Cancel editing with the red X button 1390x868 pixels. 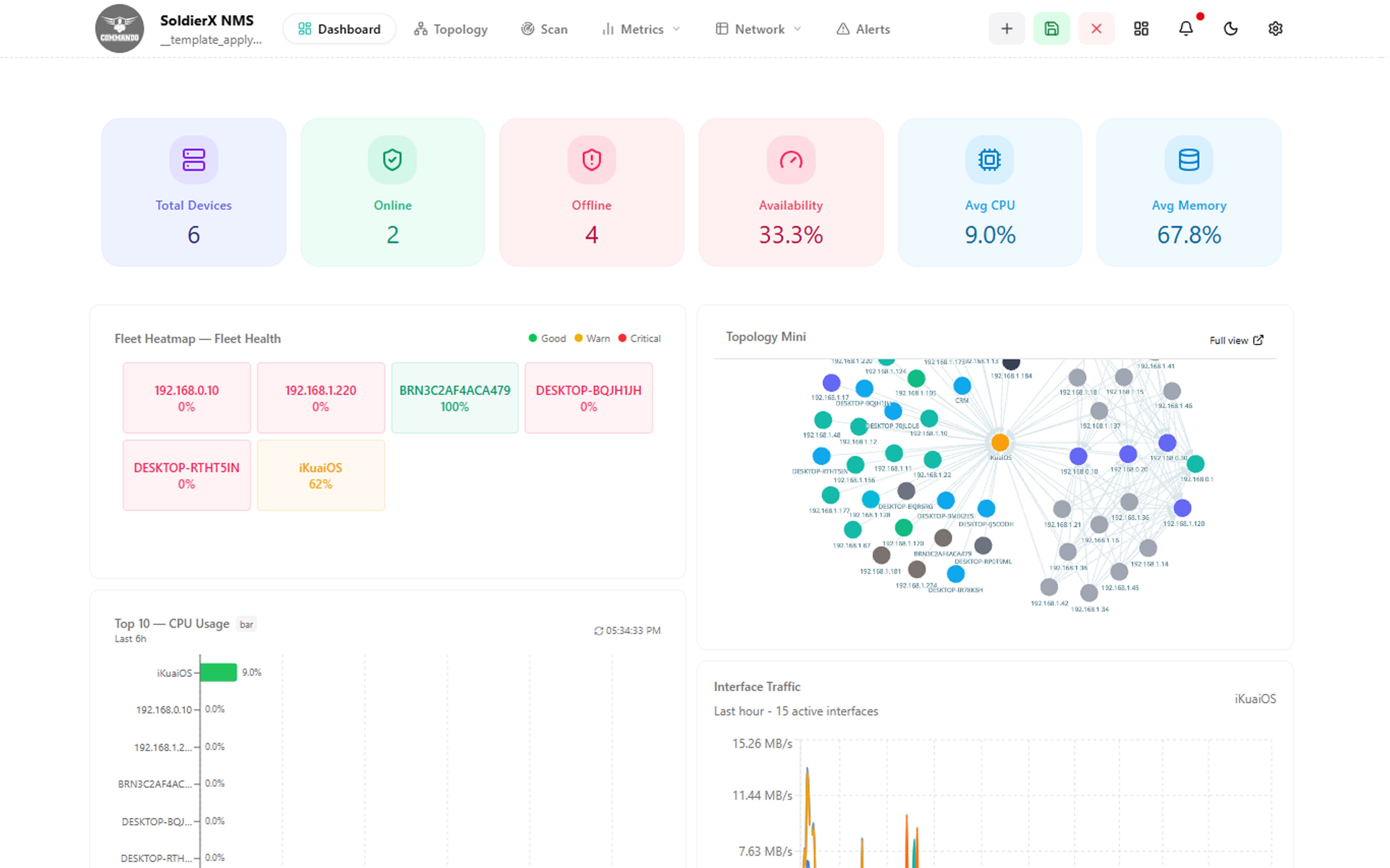pos(1096,29)
